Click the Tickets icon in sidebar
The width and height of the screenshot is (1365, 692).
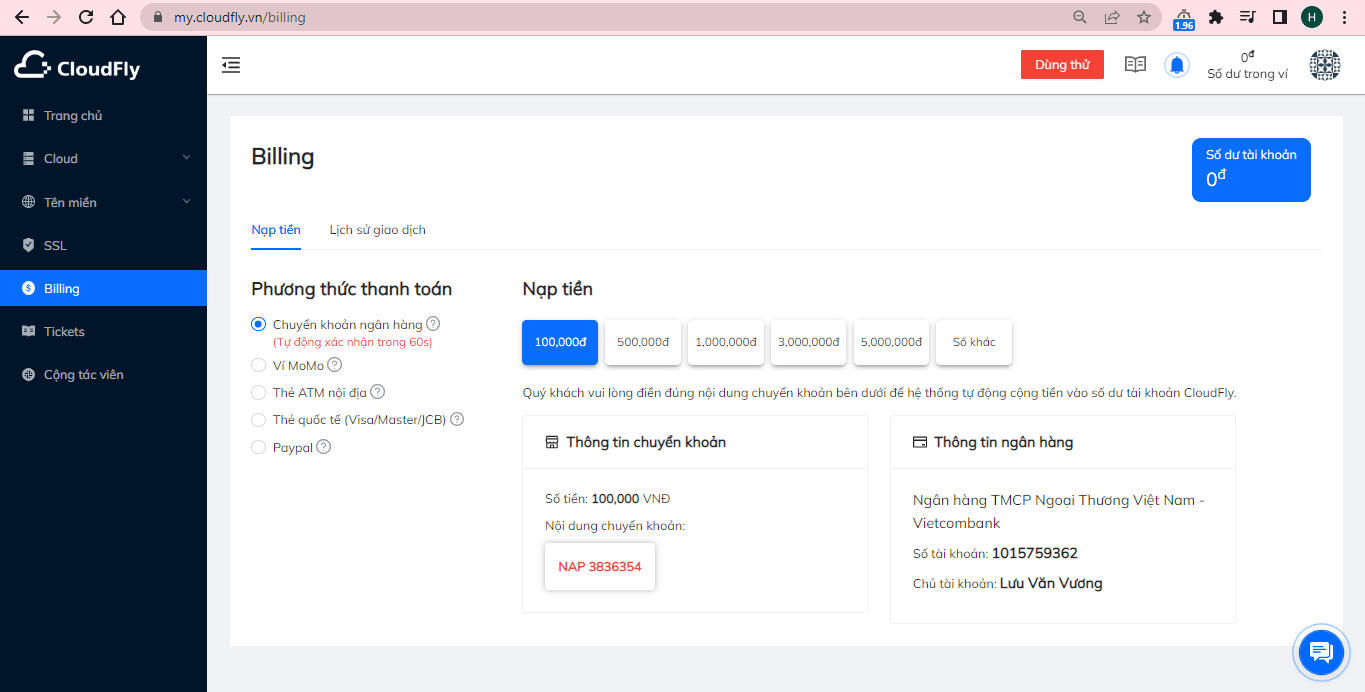click(28, 331)
